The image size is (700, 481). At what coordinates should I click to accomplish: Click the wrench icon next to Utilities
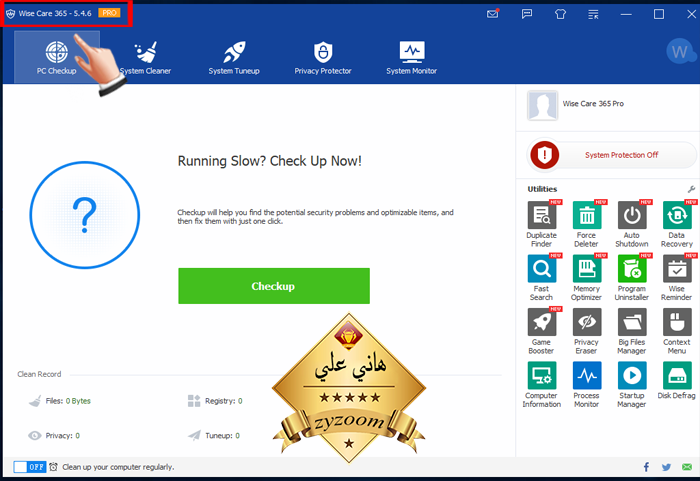point(691,189)
